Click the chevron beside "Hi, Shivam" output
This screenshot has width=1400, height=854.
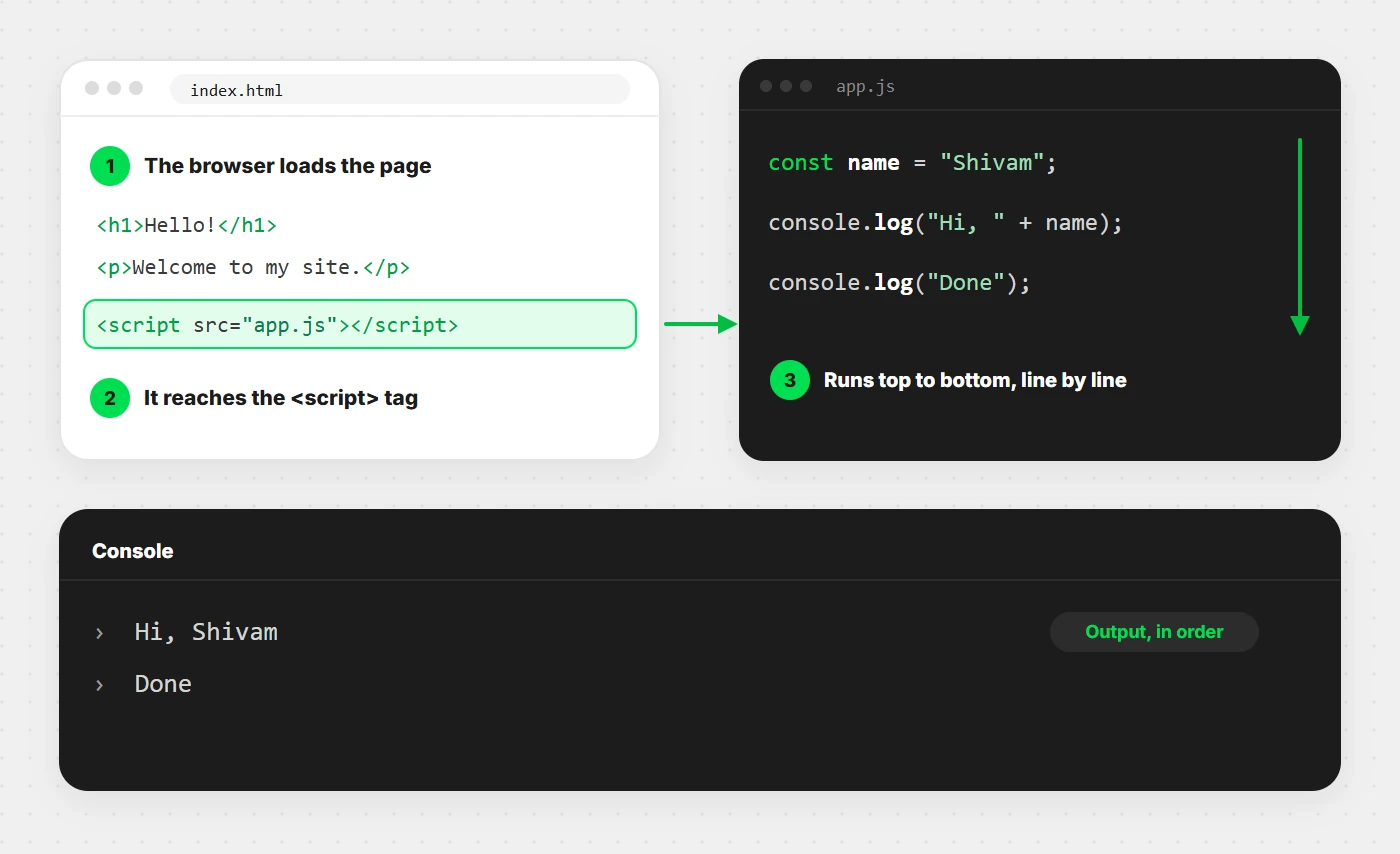99,633
